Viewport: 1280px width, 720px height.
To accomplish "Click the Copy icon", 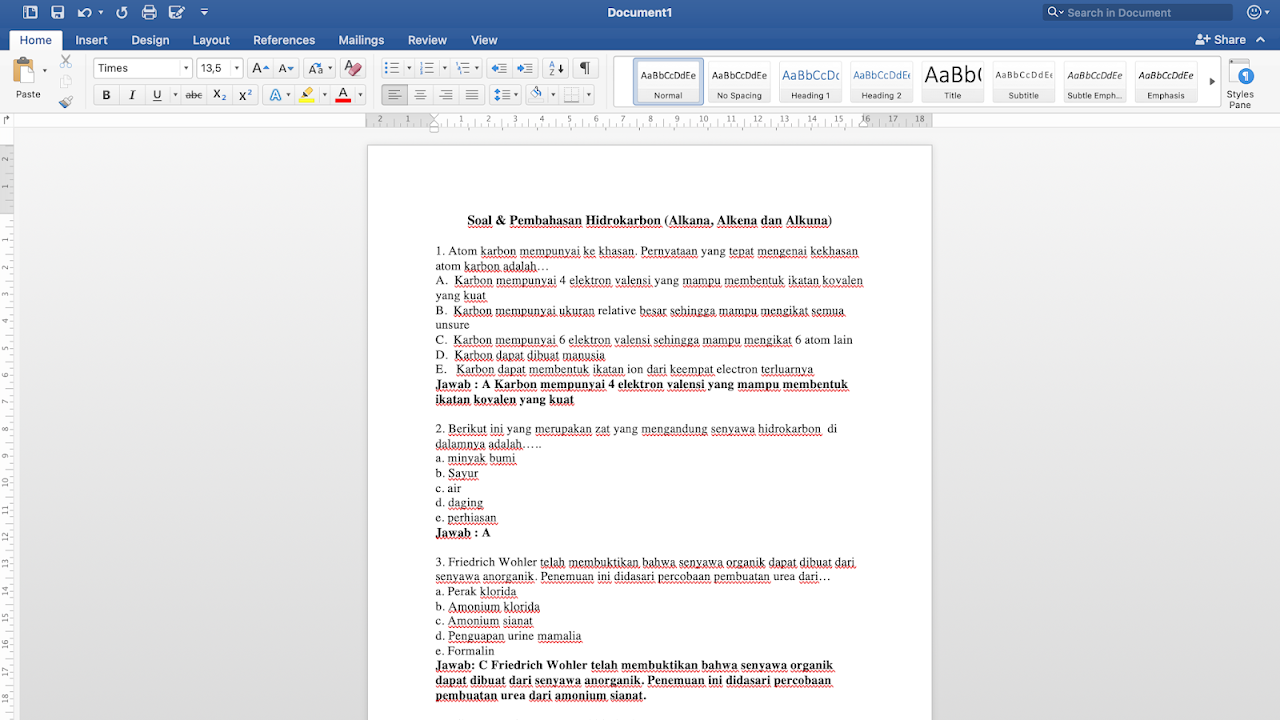I will click(x=66, y=82).
